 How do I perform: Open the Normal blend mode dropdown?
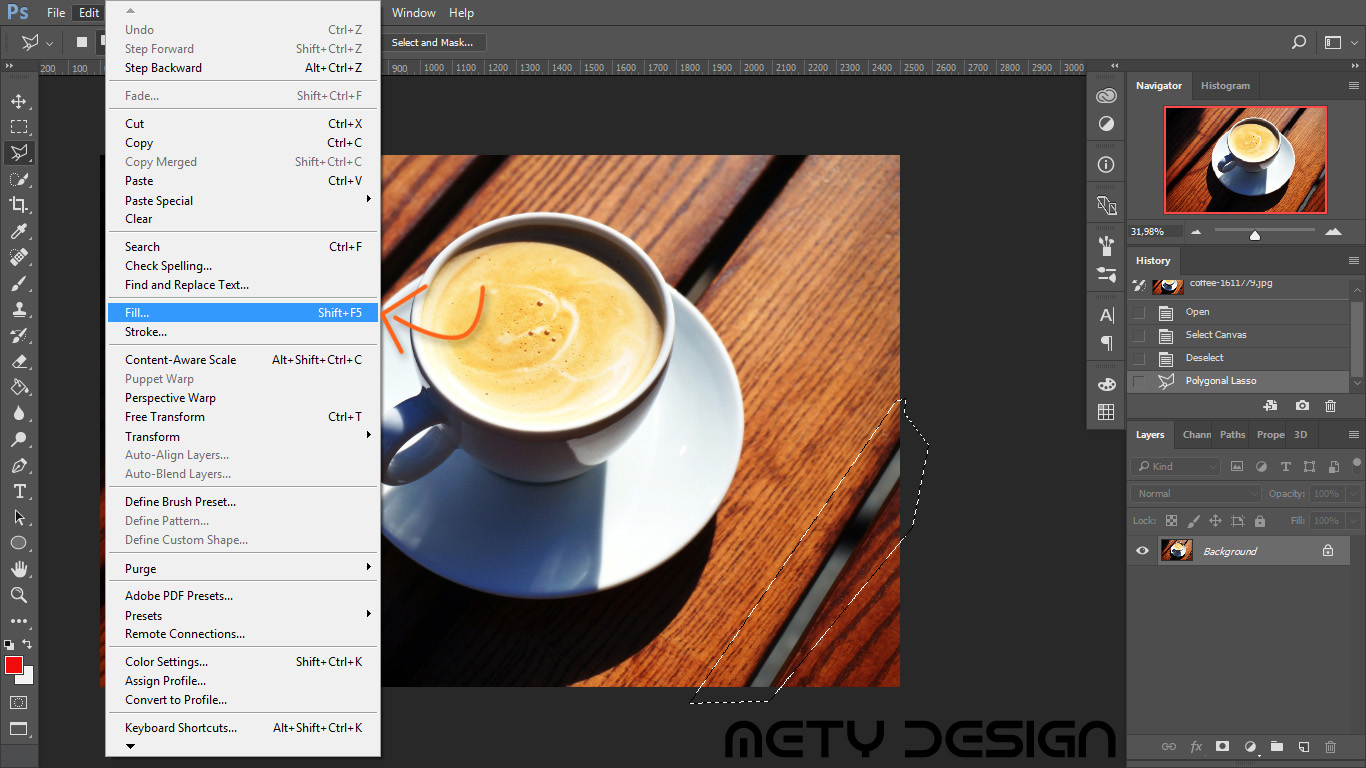pyautogui.click(x=1197, y=494)
